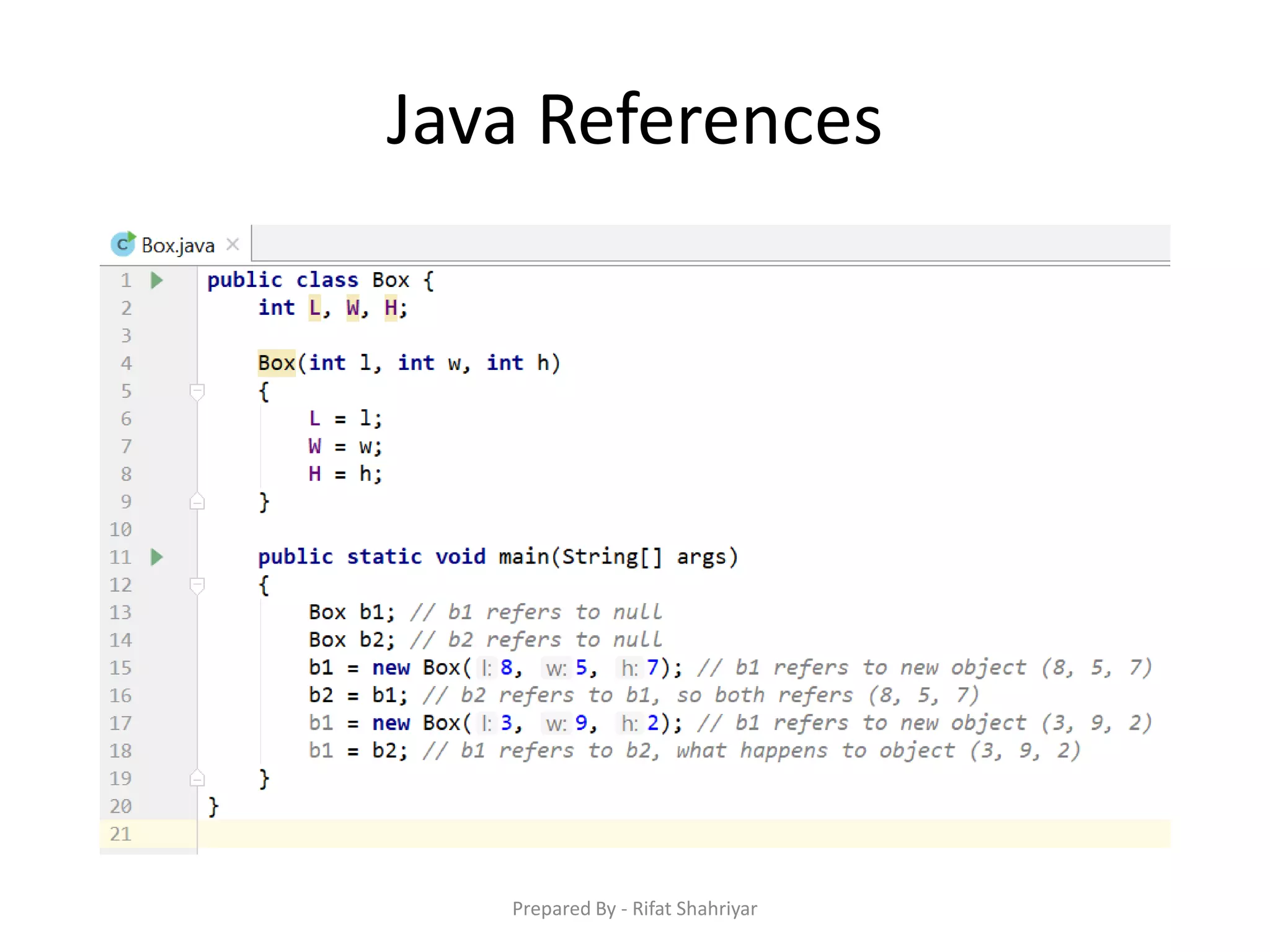This screenshot has width=1270, height=952.
Task: Click the 'Box b2;' declaration
Action: click(352, 640)
